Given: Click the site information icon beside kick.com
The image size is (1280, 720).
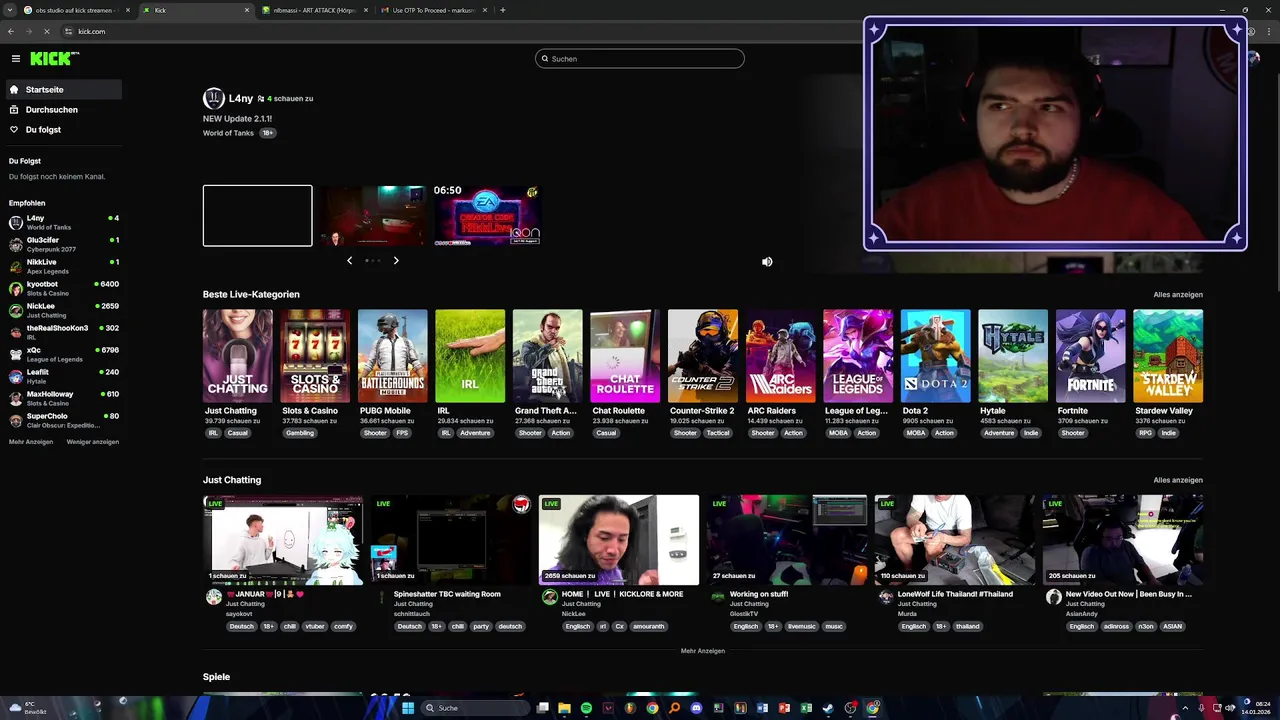Looking at the screenshot, I should pos(69,32).
